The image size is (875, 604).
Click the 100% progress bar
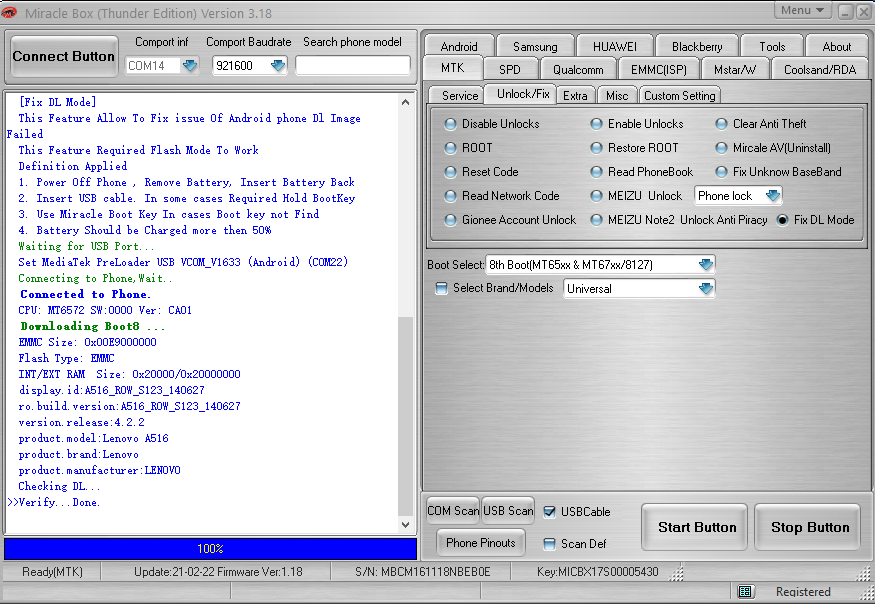[x=210, y=549]
